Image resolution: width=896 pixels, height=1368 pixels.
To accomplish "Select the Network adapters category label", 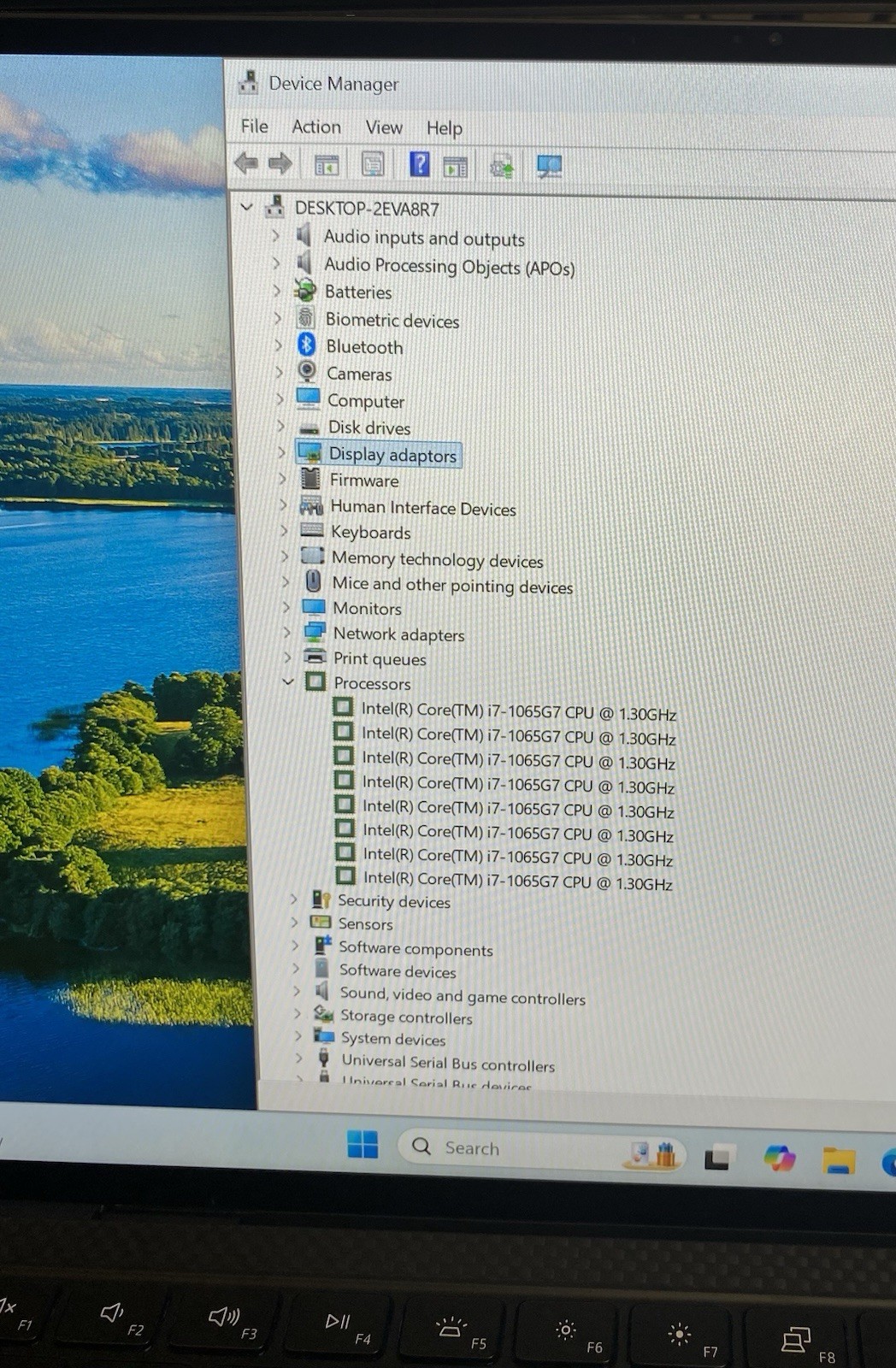I will [x=398, y=634].
